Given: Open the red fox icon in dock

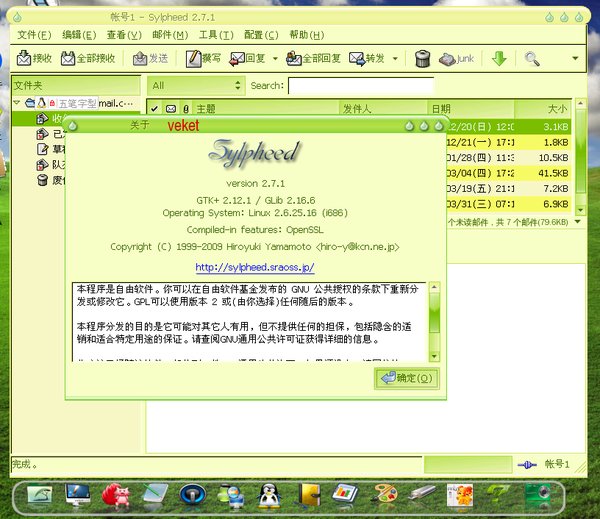Looking at the screenshot, I should [116, 496].
